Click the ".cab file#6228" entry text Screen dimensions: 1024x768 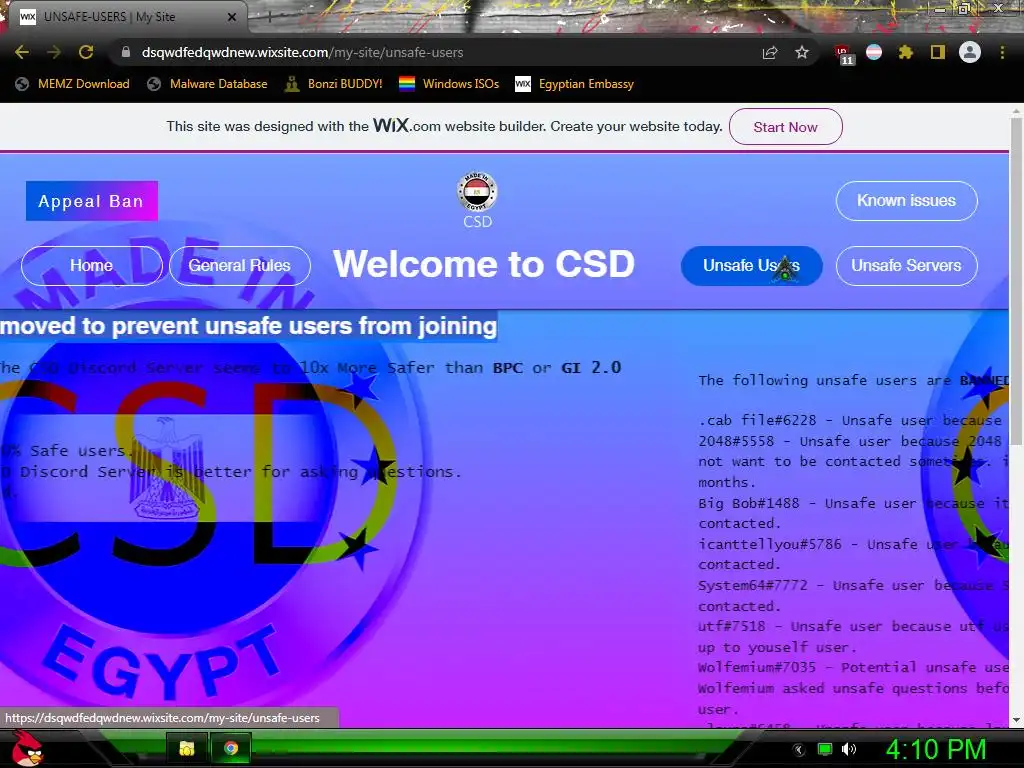point(757,421)
